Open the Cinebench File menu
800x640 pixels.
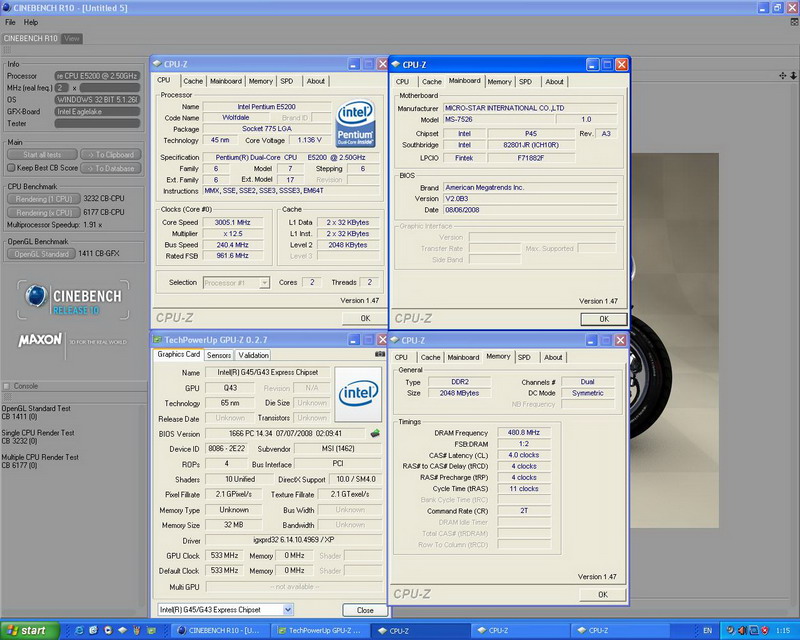click(10, 21)
